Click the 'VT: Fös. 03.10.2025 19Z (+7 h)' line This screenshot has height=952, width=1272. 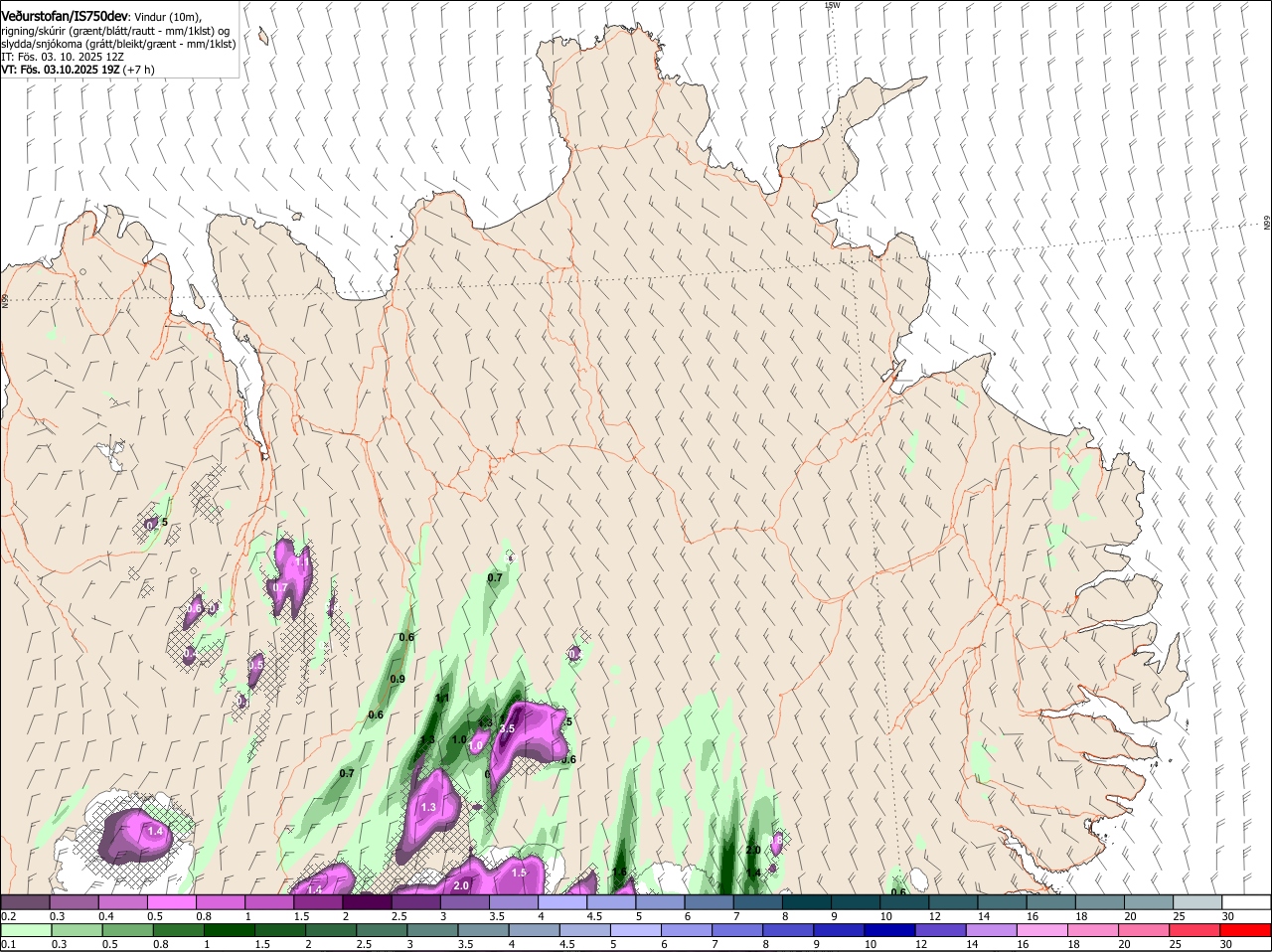[x=78, y=71]
